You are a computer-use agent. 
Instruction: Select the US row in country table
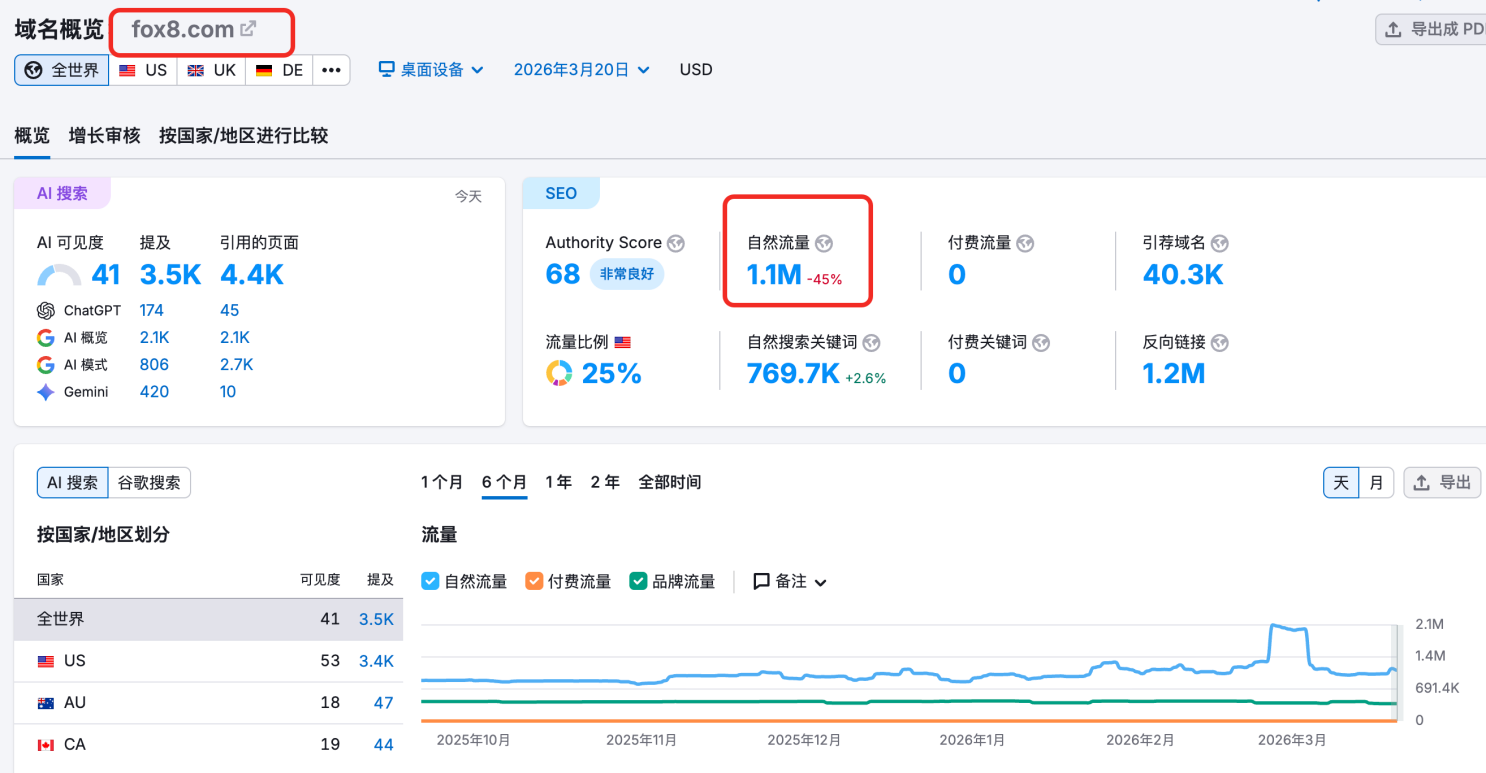[208, 661]
